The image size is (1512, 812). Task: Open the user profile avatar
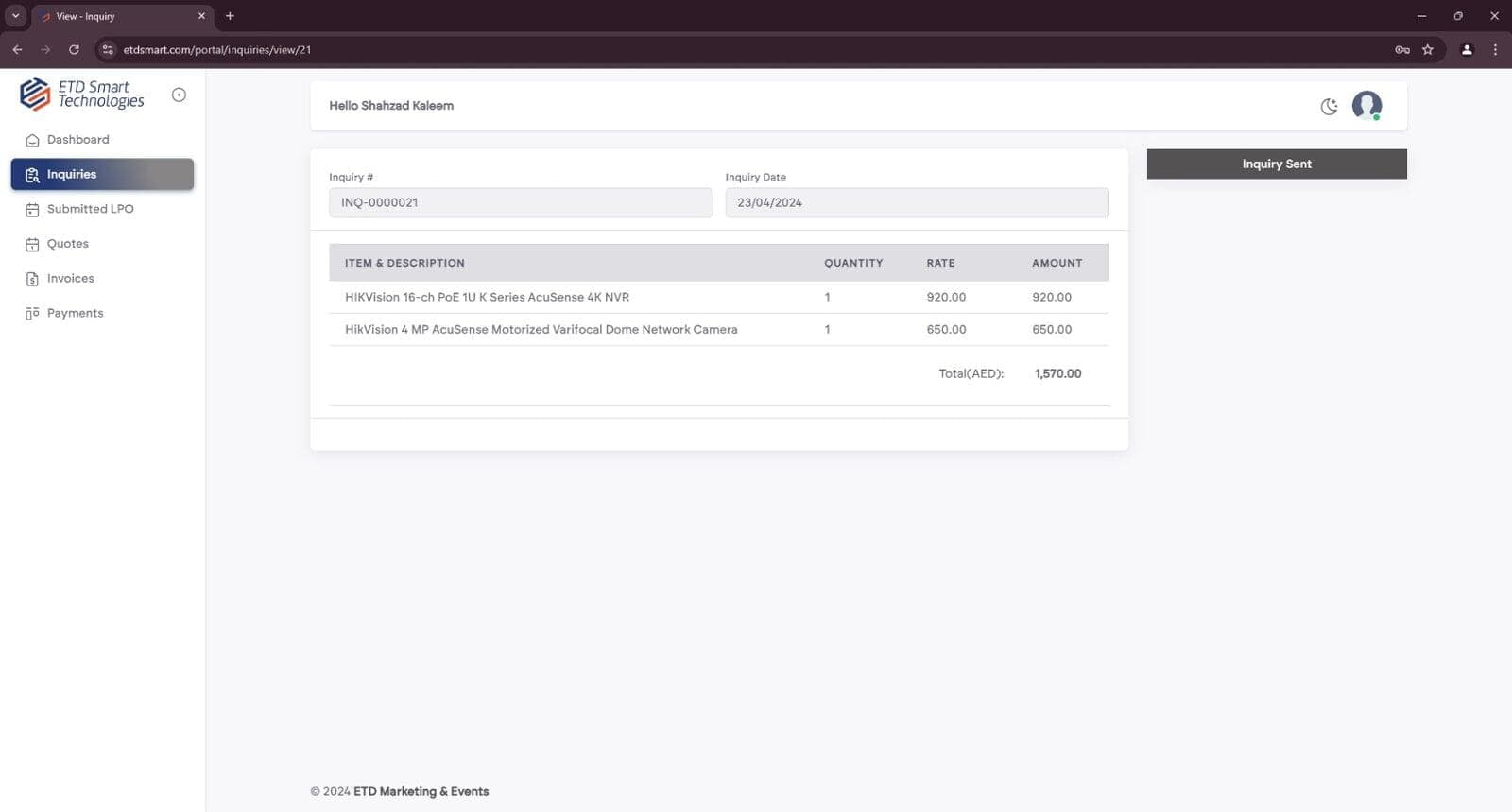point(1366,105)
